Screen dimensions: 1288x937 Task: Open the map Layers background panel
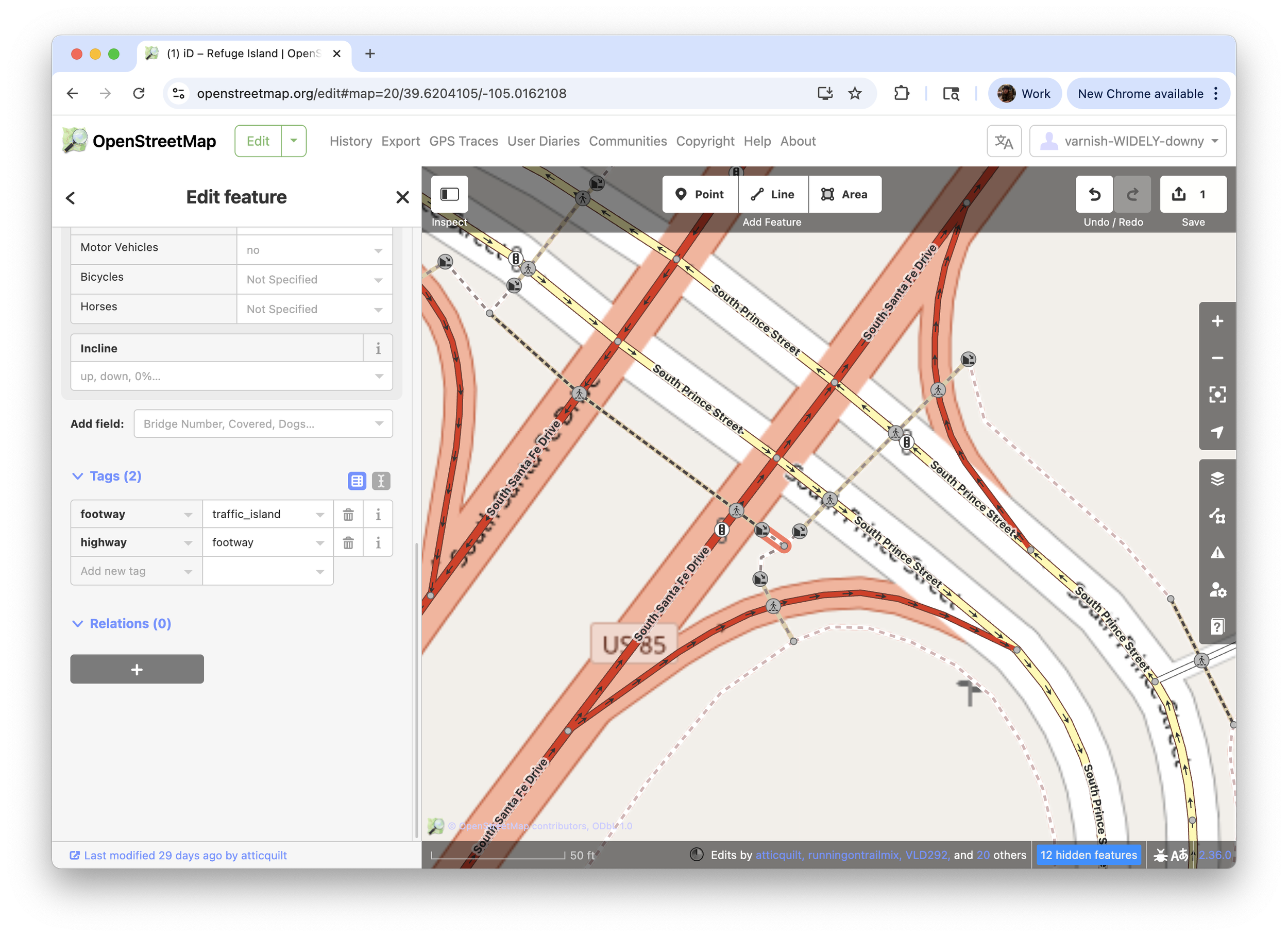[1217, 479]
